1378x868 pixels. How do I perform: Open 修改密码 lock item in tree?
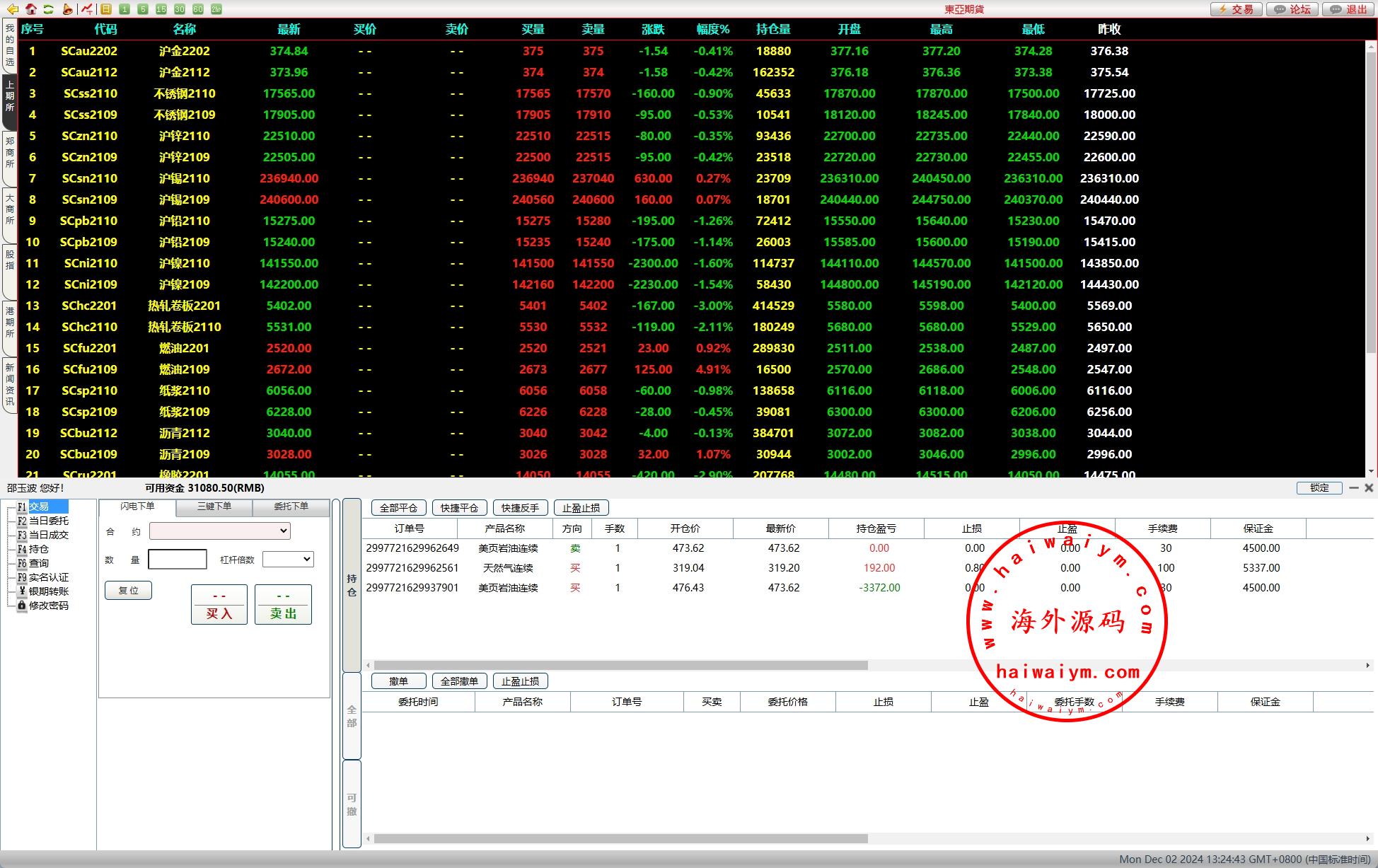point(48,606)
